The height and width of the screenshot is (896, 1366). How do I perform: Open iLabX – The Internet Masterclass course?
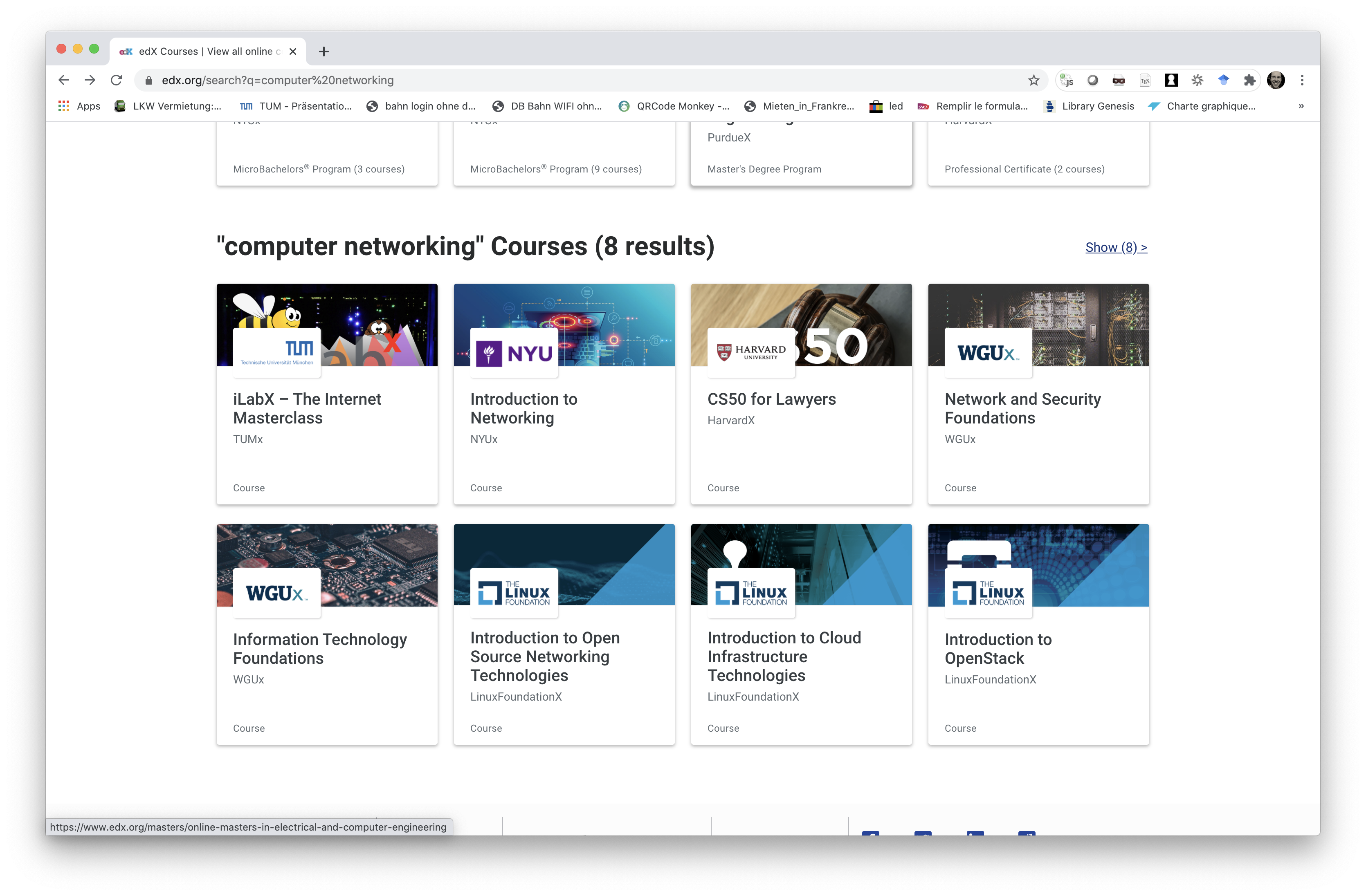[327, 394]
